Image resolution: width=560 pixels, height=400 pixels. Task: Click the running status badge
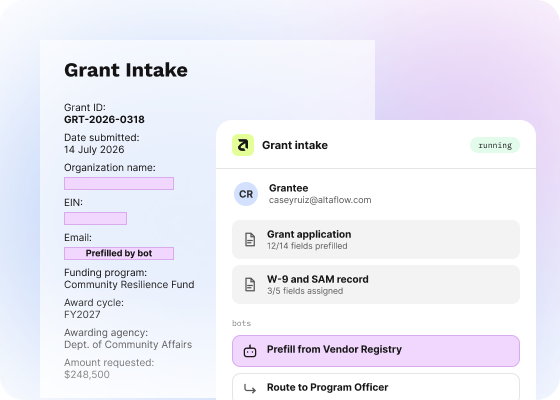point(495,145)
